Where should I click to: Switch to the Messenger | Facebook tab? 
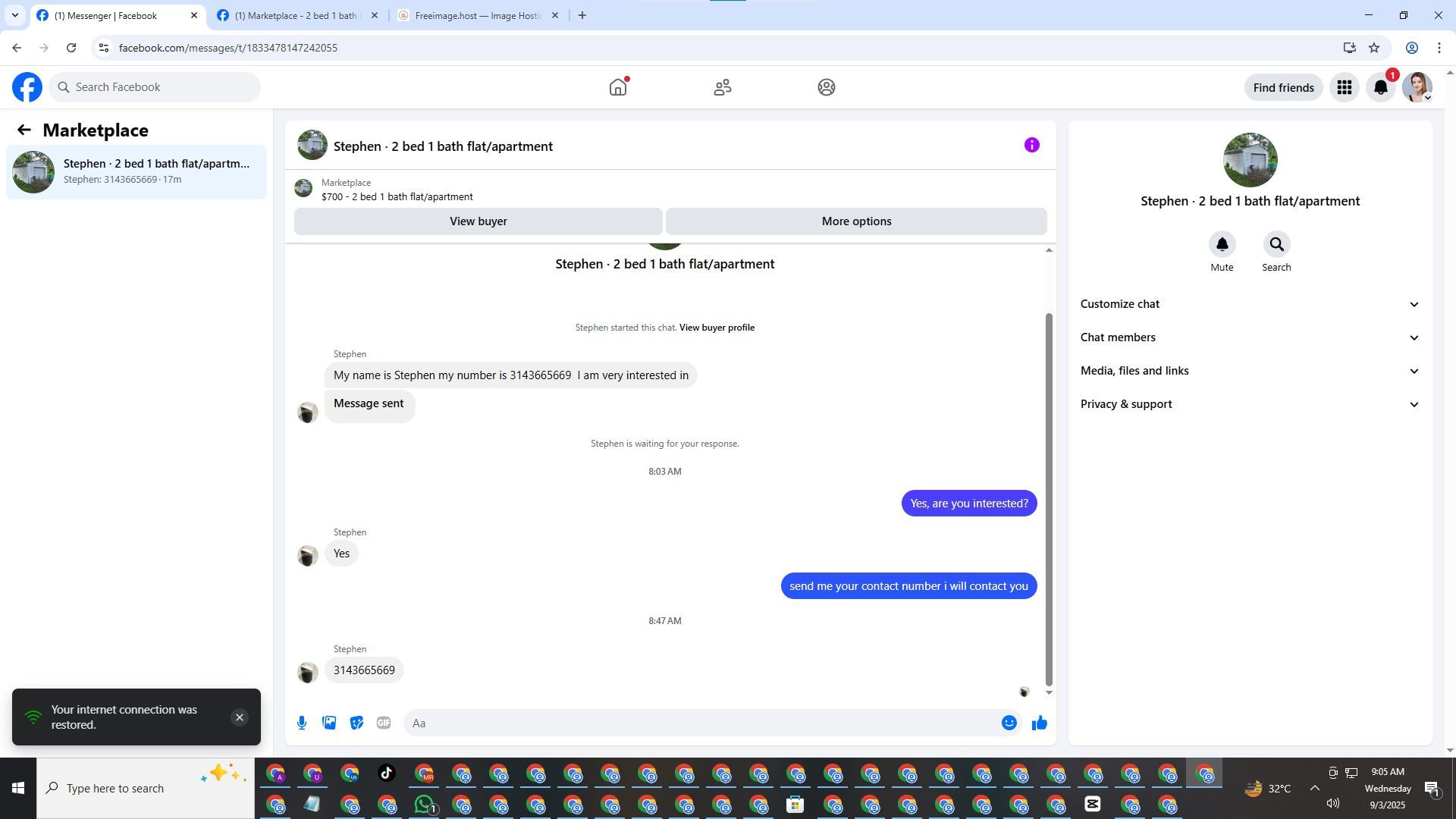118,16
